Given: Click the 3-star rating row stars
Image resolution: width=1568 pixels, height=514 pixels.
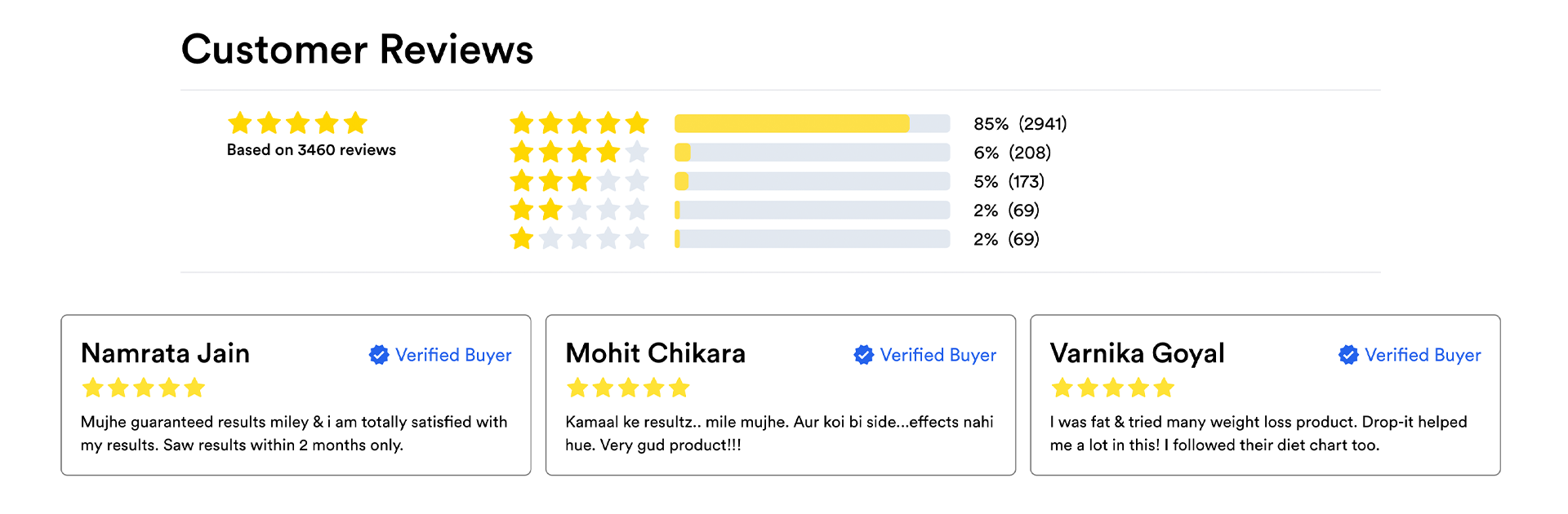Looking at the screenshot, I should [x=579, y=181].
